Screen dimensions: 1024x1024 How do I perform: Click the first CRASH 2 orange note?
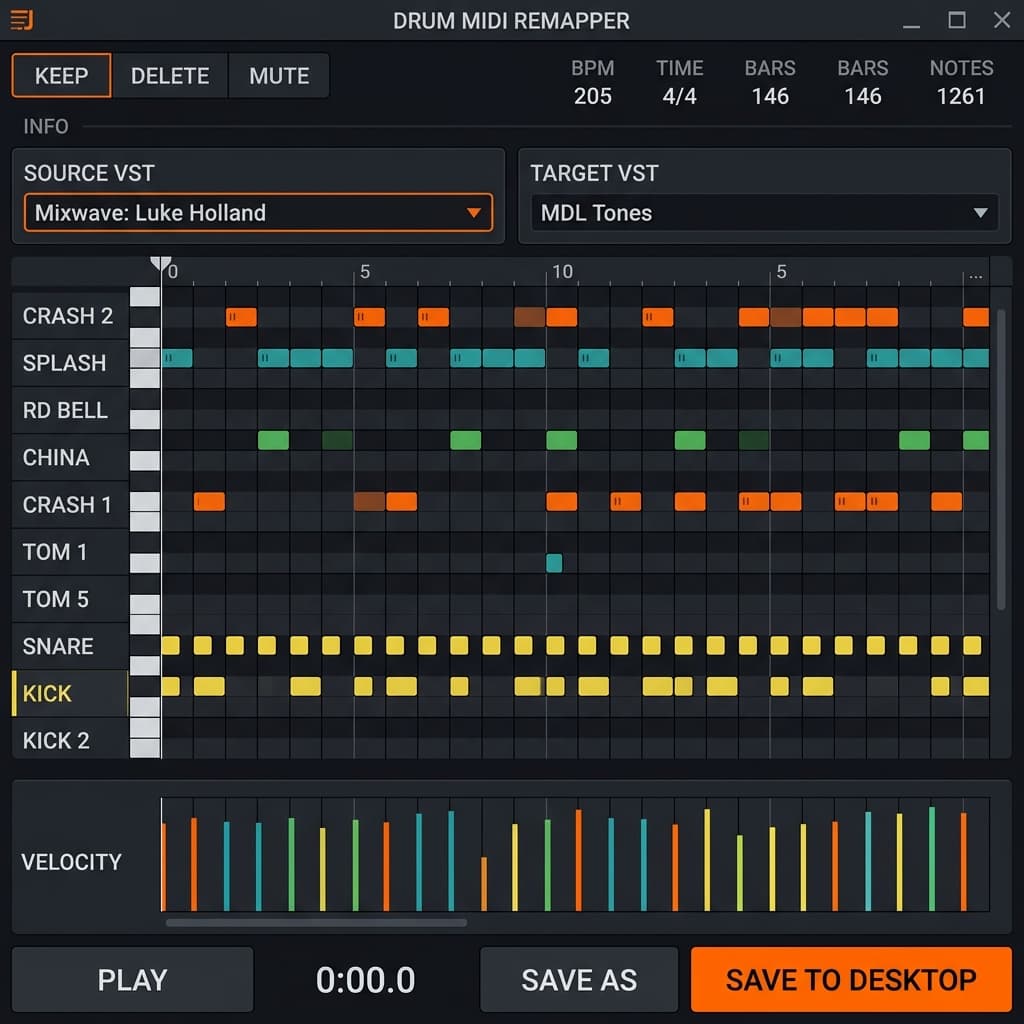[241, 317]
